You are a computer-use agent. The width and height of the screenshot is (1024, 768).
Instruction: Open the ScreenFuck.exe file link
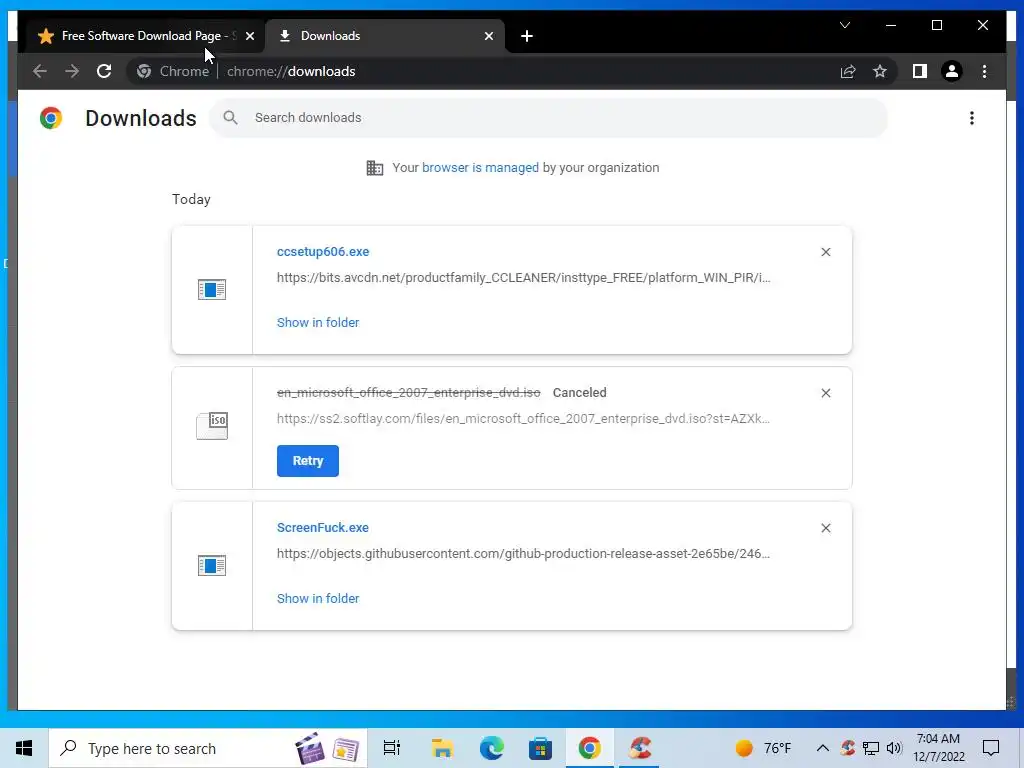click(323, 528)
